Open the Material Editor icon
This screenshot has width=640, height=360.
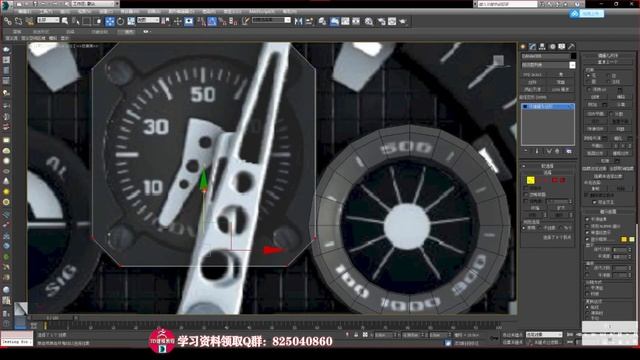369,21
